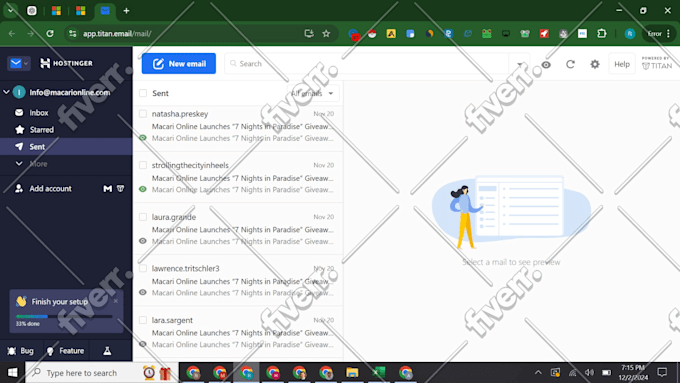The image size is (680, 383).
Task: Switch to the first Microsoft tab
Action: point(56,11)
